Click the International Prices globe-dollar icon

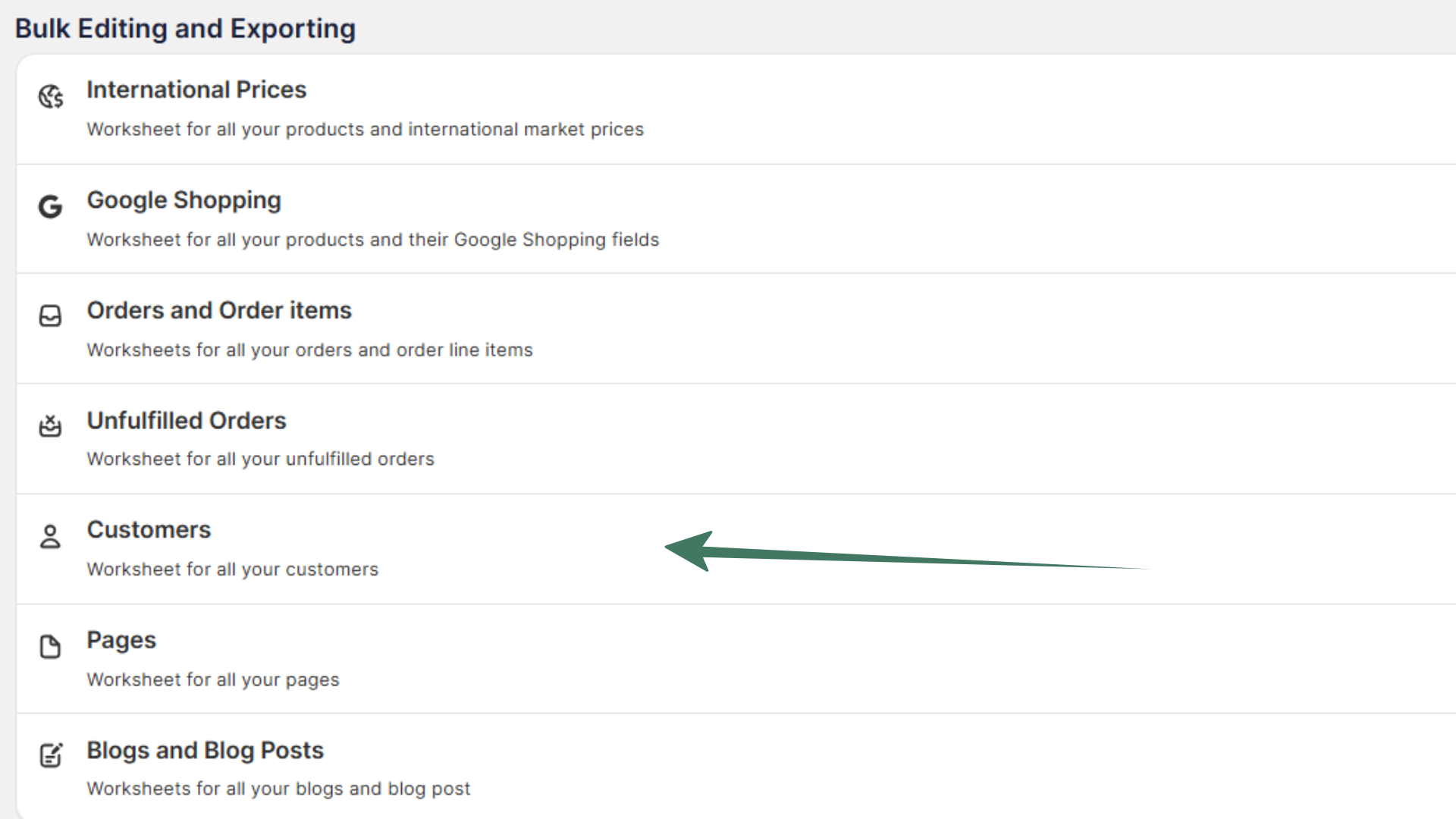pyautogui.click(x=51, y=97)
